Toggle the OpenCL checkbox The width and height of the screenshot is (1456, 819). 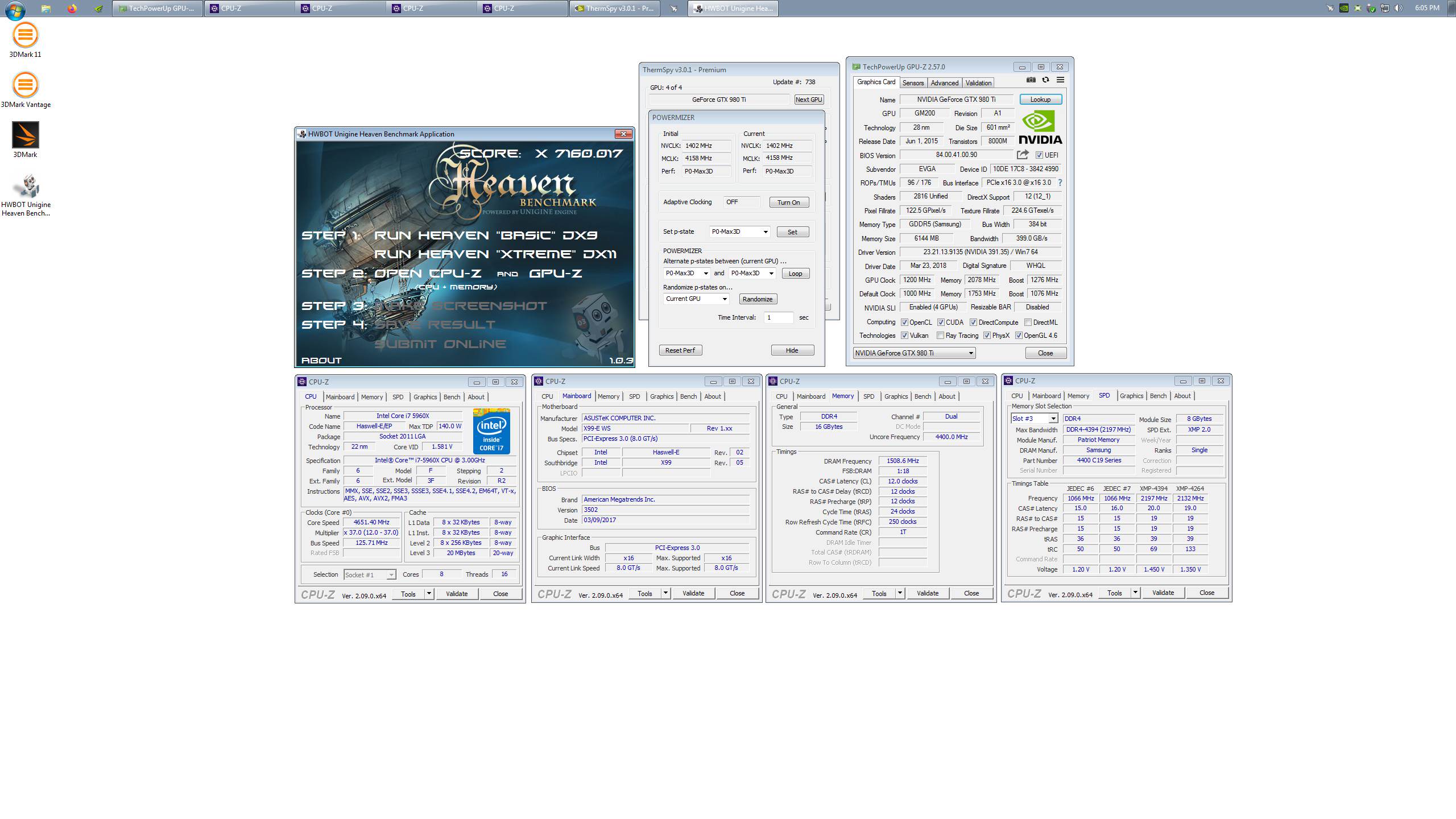click(904, 322)
